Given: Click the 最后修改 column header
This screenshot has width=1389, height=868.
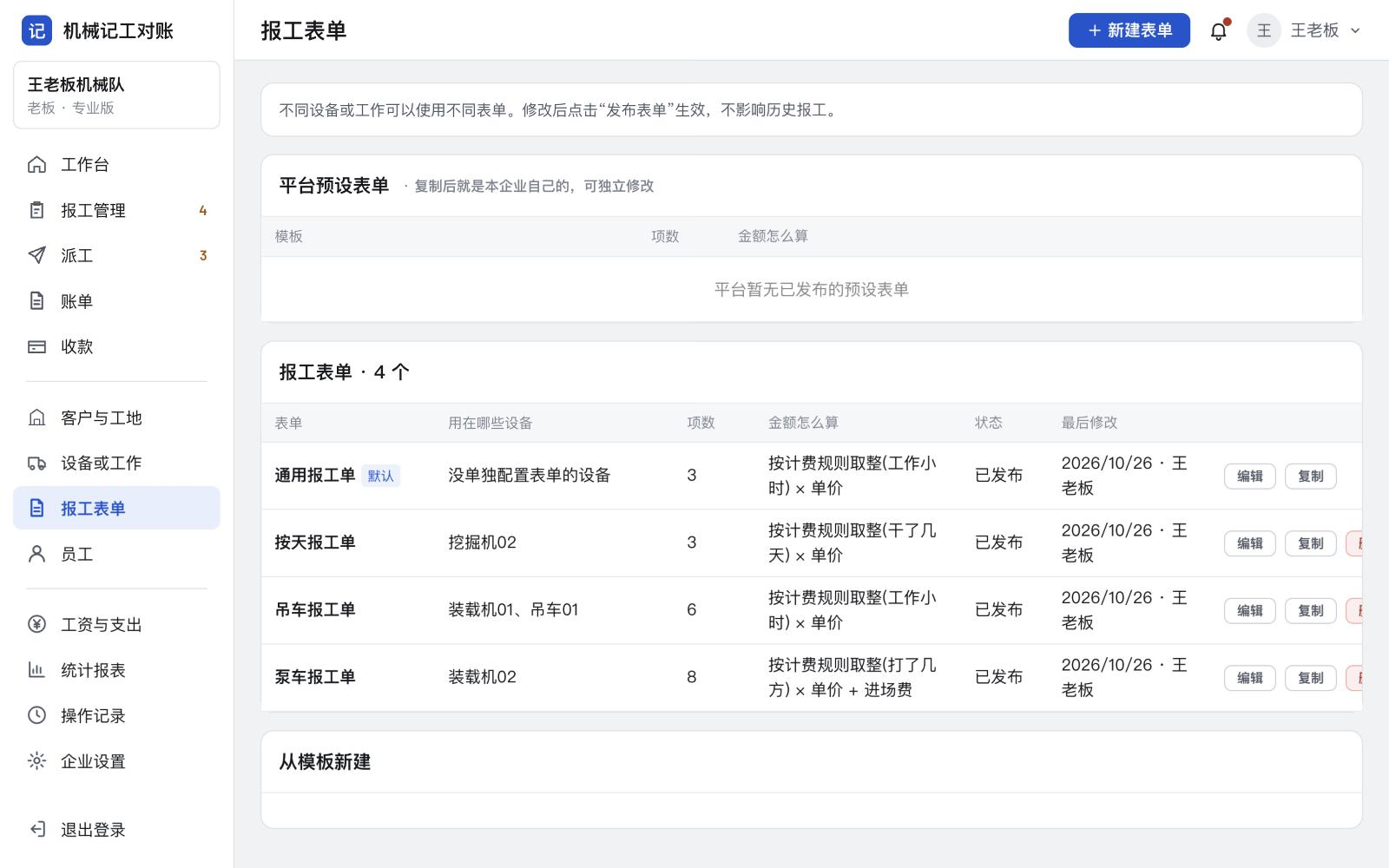Looking at the screenshot, I should pyautogui.click(x=1089, y=423).
